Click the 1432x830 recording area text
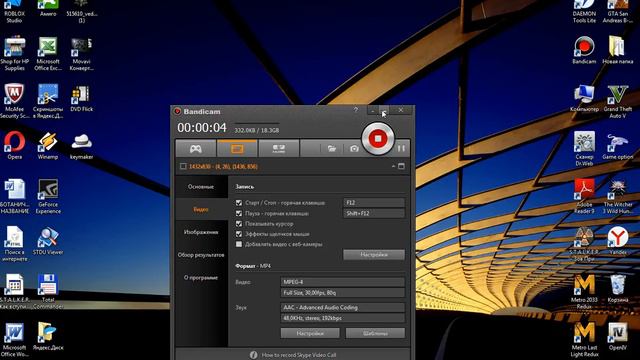 (x=223, y=167)
